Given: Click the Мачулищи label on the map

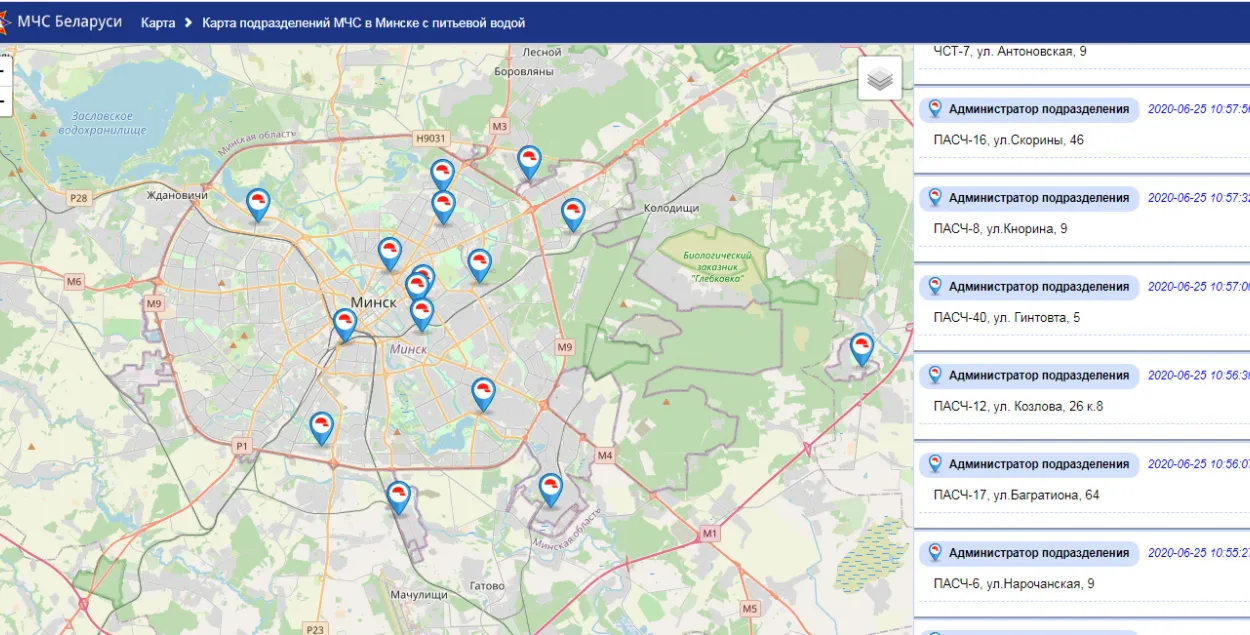Looking at the screenshot, I should coord(419,595).
